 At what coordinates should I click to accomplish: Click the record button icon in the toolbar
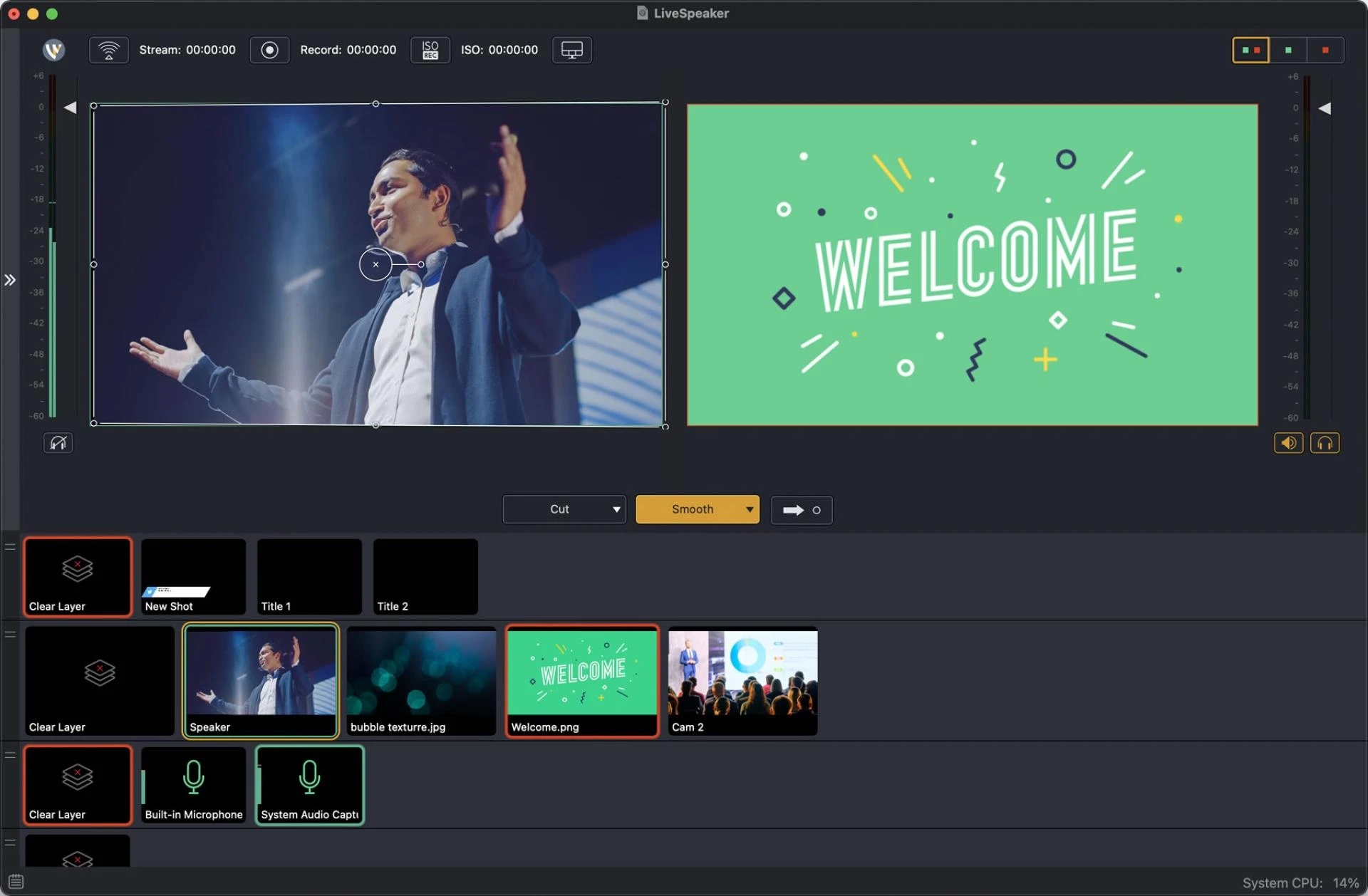pyautogui.click(x=269, y=50)
